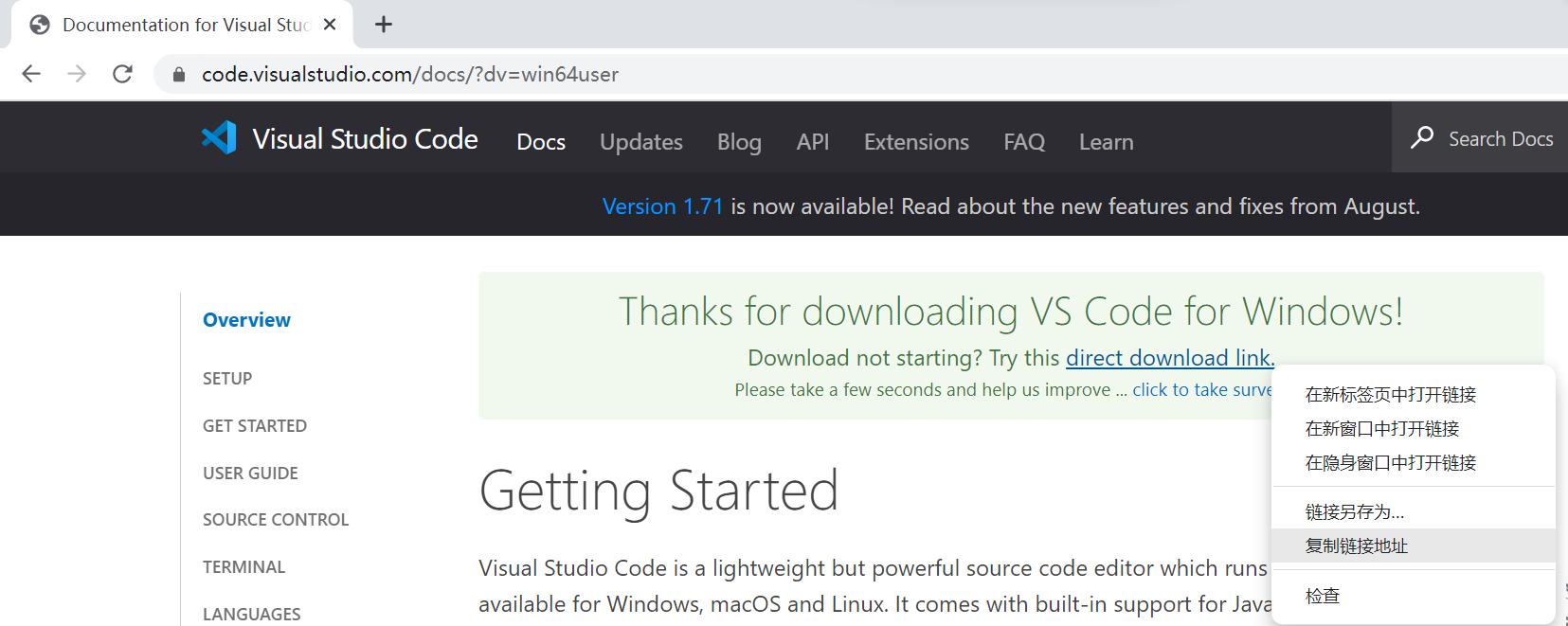
Task: Click the browser forward arrow
Action: [77, 74]
